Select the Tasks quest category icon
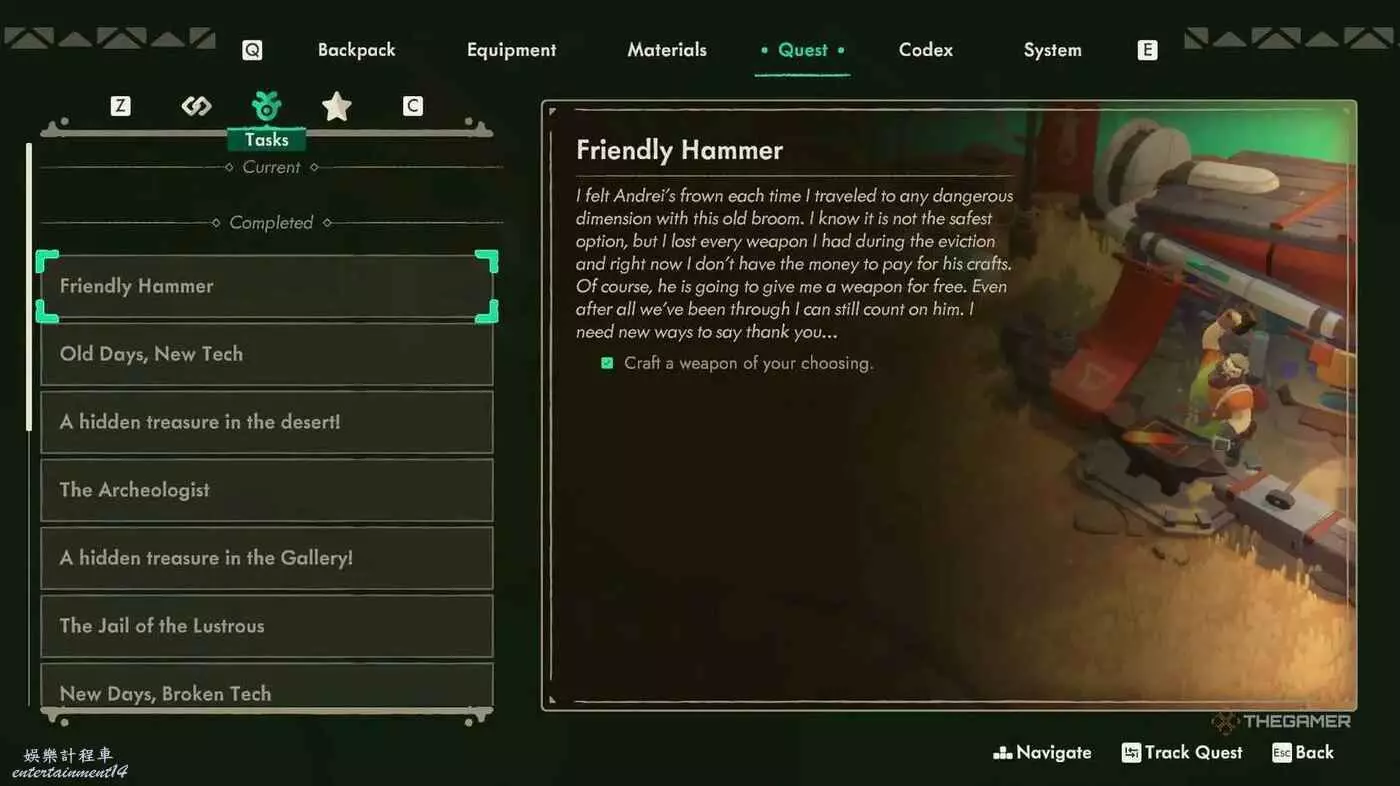Image resolution: width=1400 pixels, height=786 pixels. [x=267, y=106]
